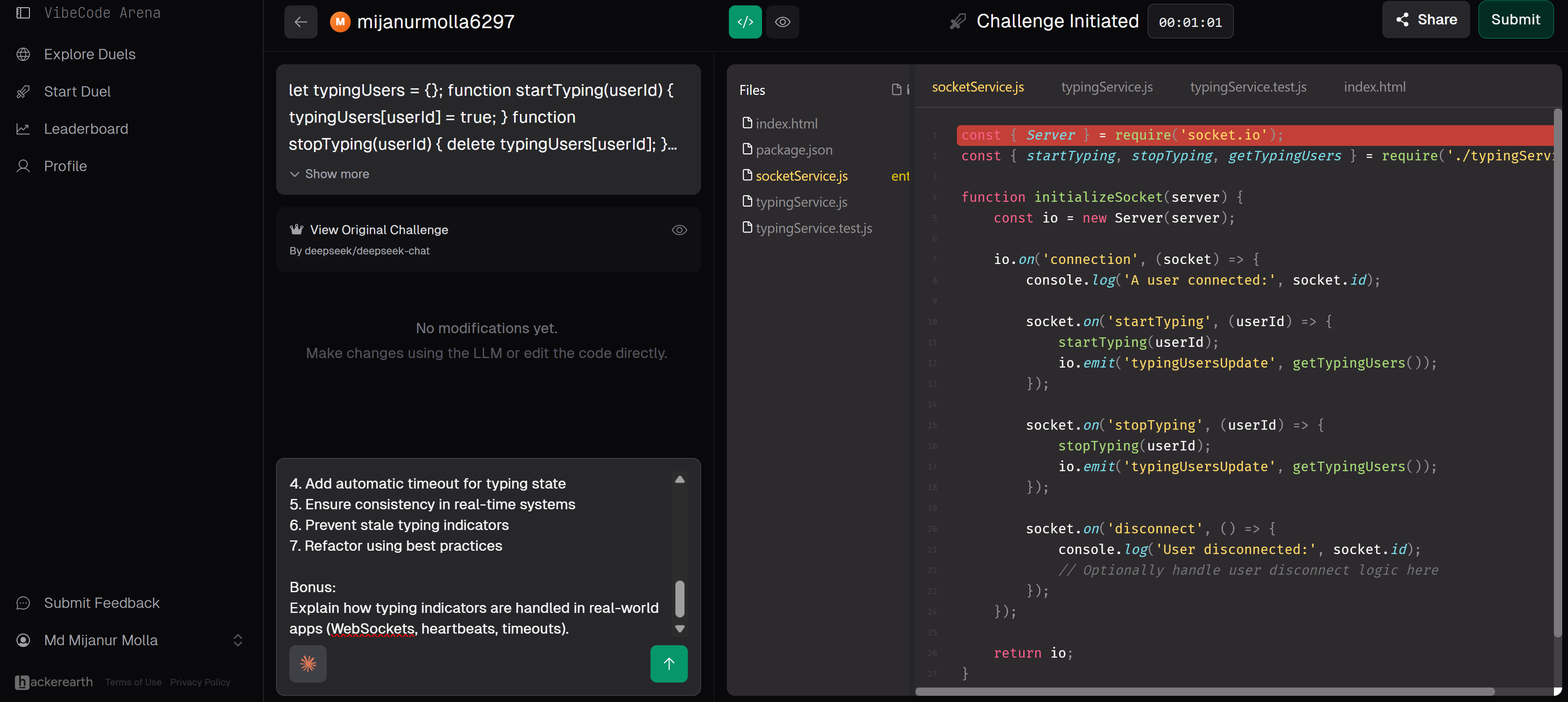
Task: Open Submit Feedback
Action: 102,603
